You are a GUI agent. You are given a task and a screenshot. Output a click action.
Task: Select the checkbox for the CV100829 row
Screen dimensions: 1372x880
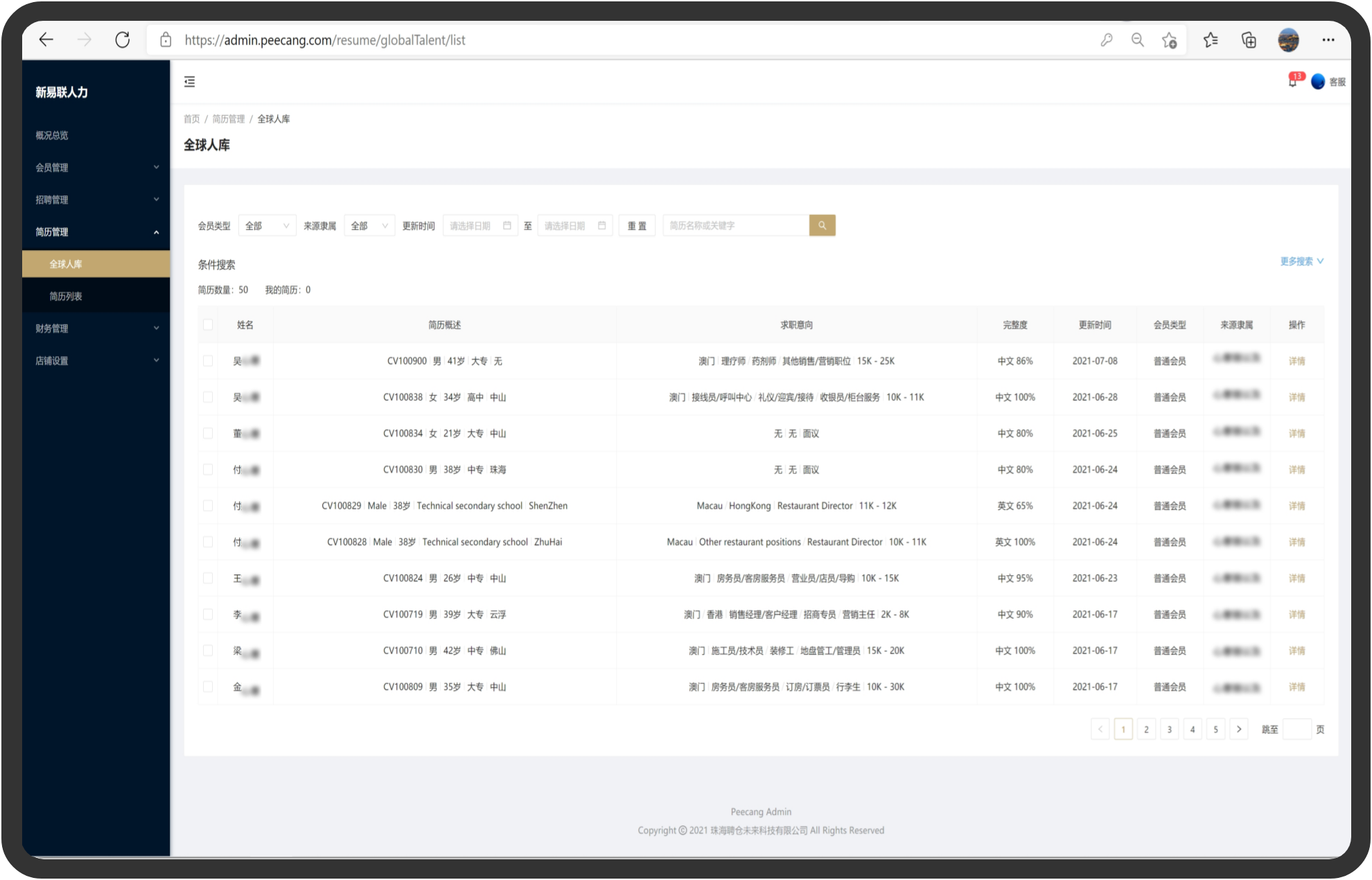(x=208, y=506)
